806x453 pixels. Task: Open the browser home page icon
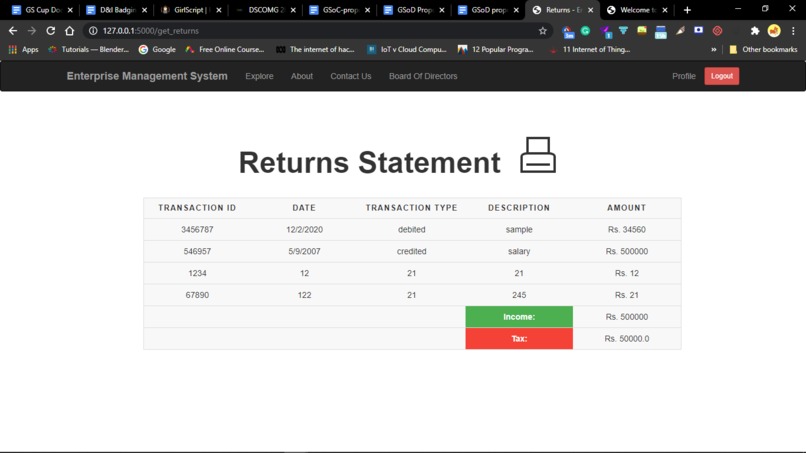pos(69,31)
